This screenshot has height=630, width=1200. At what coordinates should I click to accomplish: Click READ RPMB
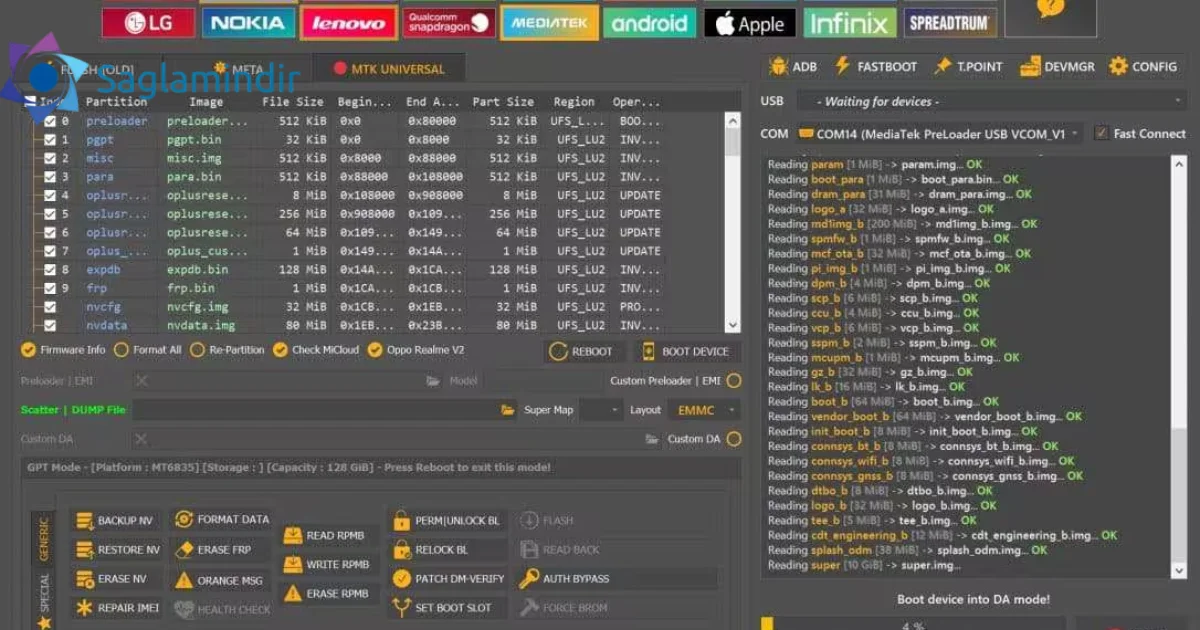coord(328,536)
